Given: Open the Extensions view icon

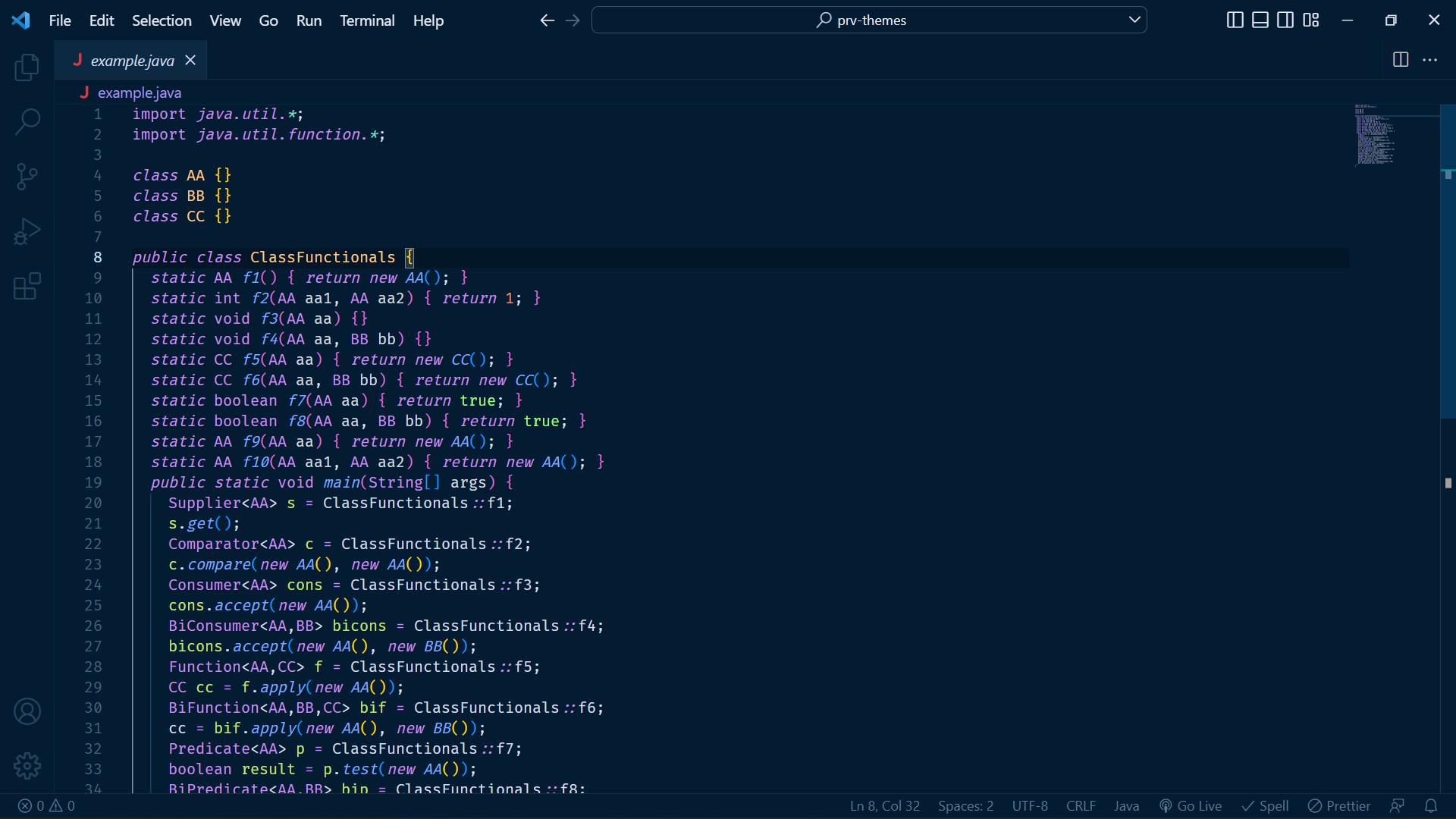Looking at the screenshot, I should 27,287.
